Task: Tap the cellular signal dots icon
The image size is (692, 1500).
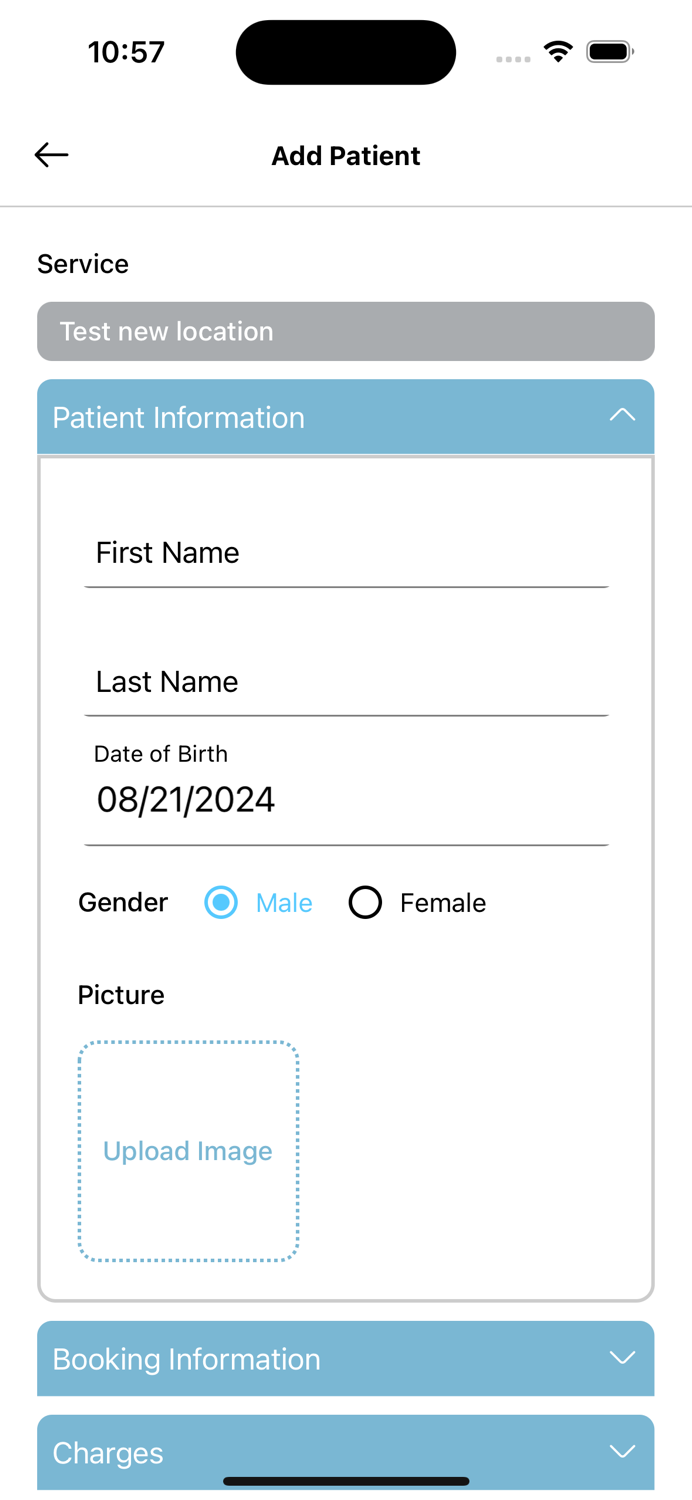Action: coord(513,59)
